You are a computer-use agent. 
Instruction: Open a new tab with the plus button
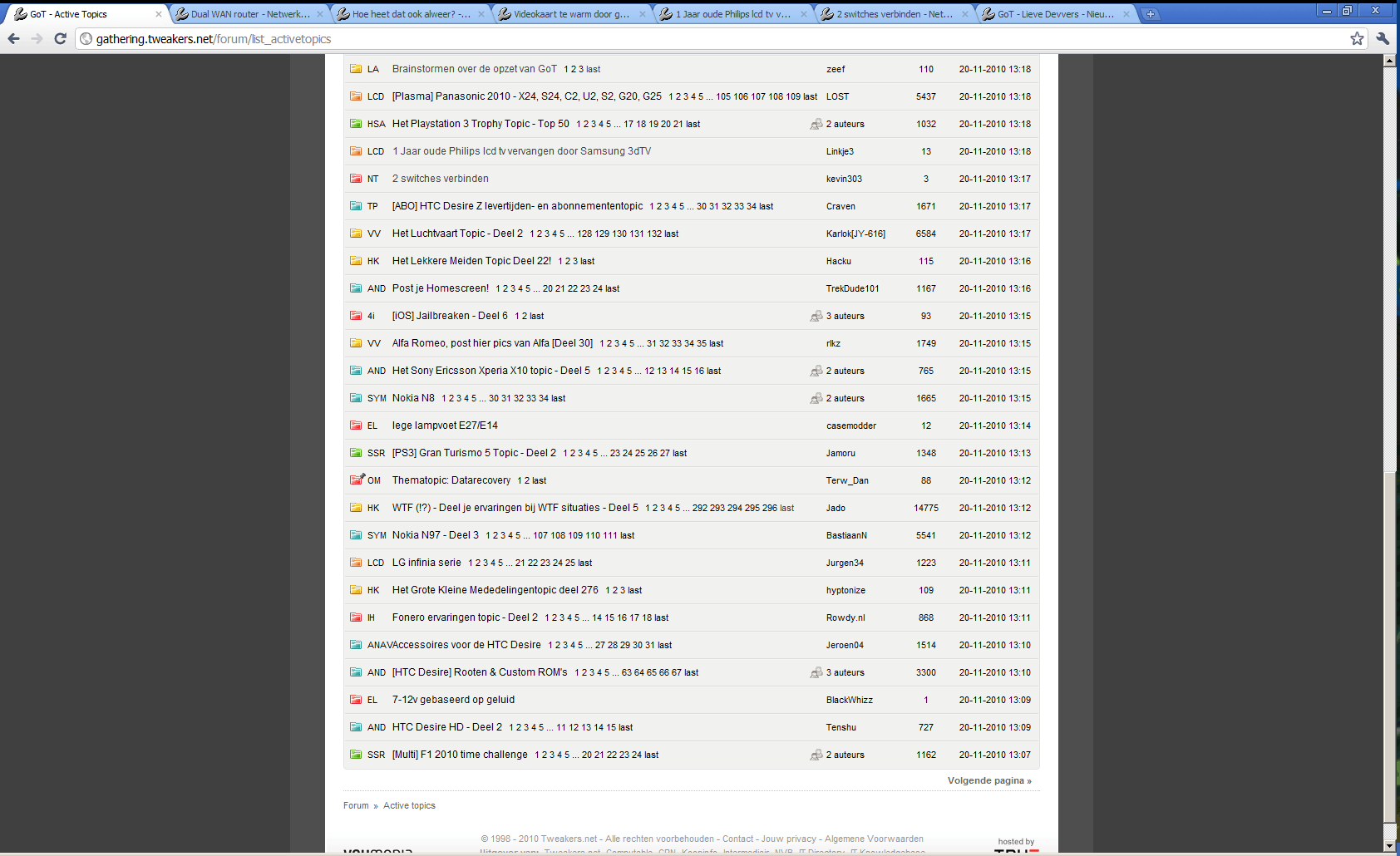pos(1151,13)
